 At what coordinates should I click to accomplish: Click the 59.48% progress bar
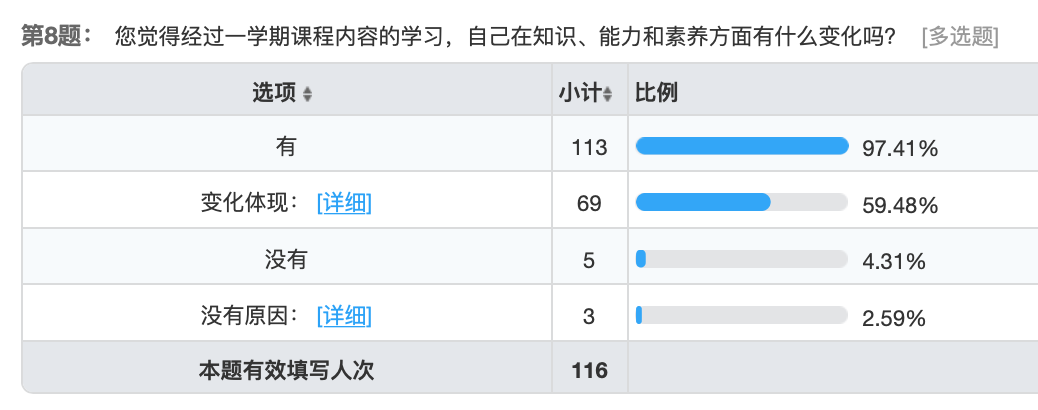(x=742, y=203)
